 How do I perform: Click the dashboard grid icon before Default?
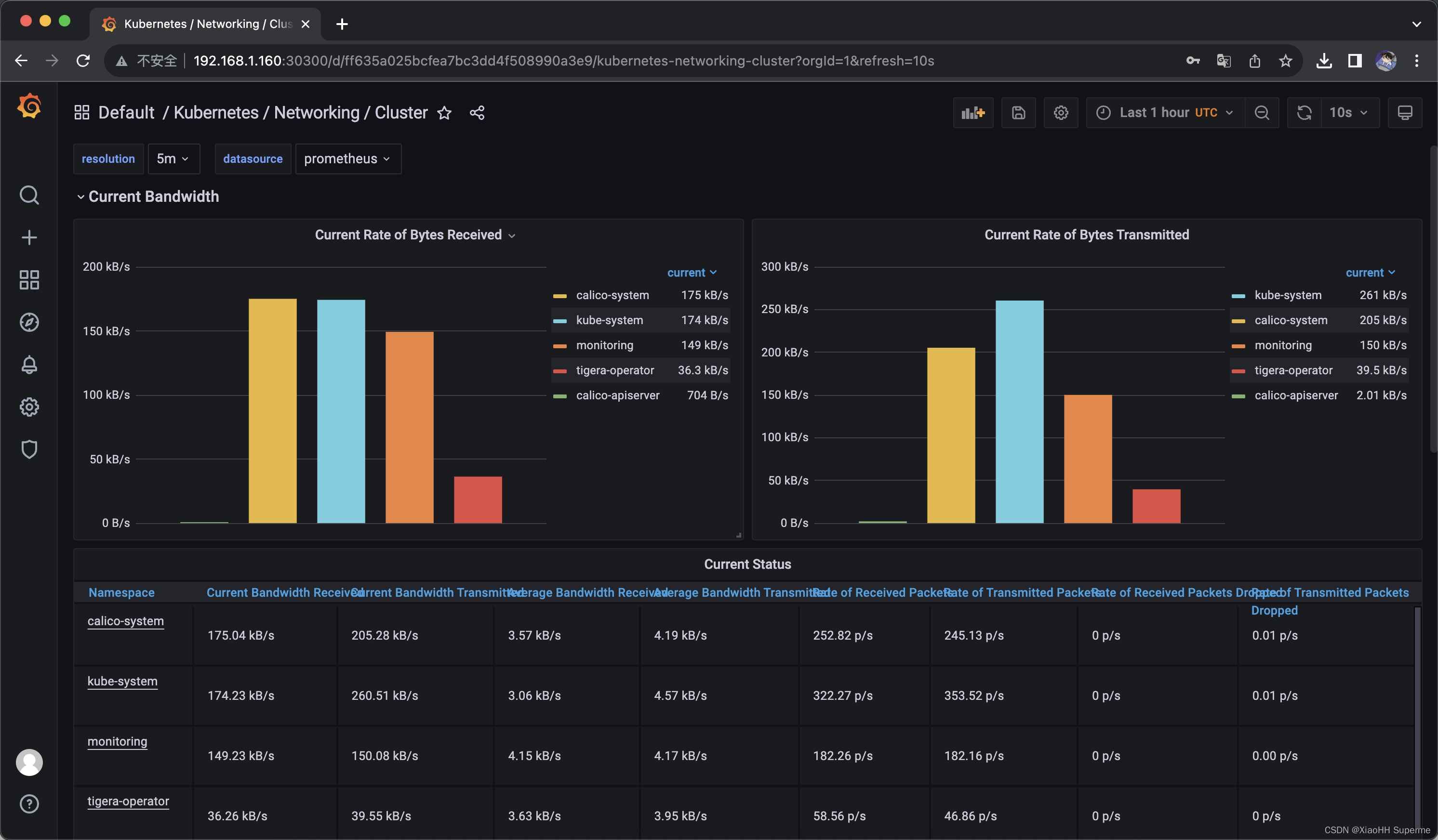pos(81,112)
